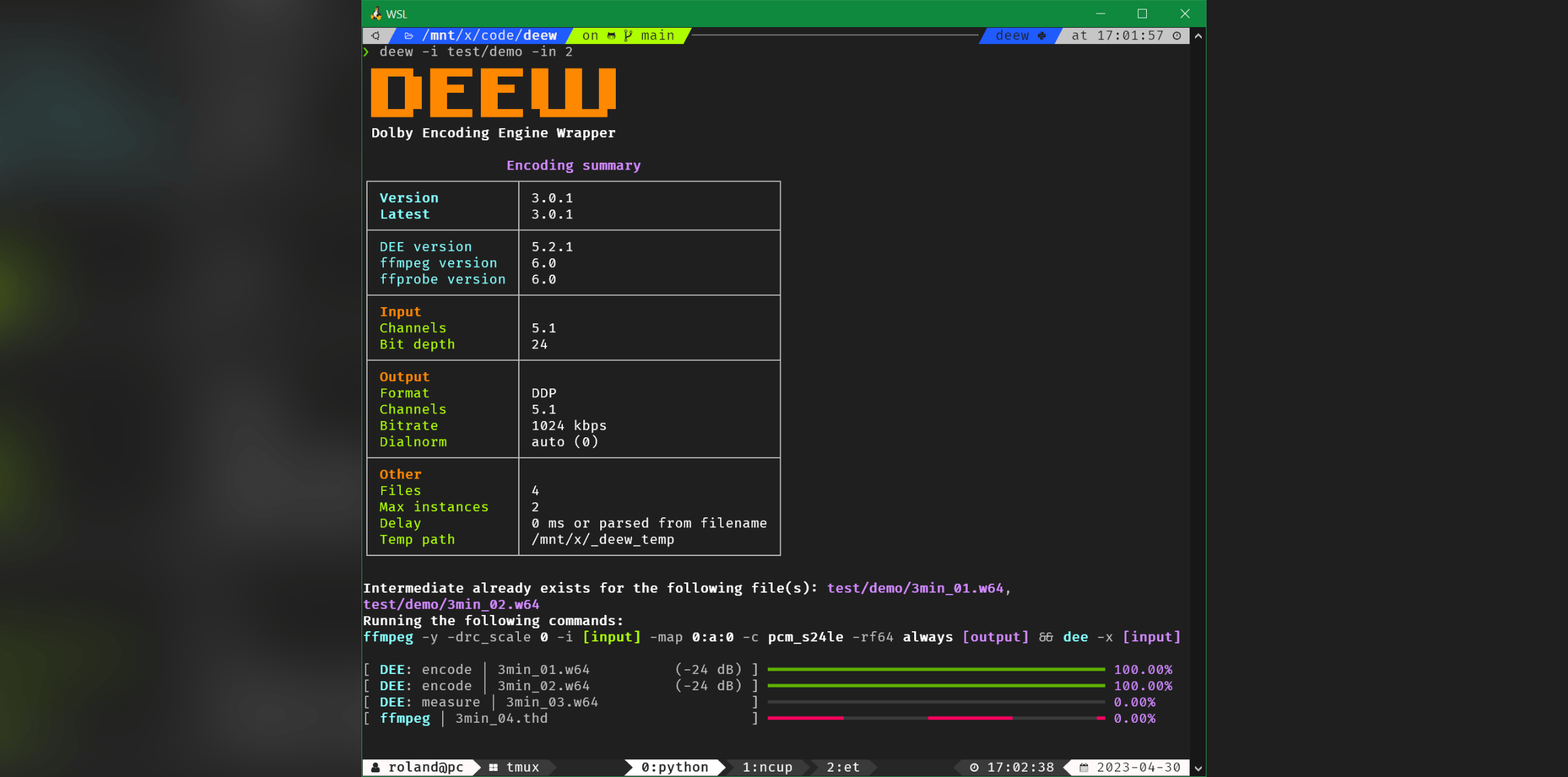Screen dimensions: 1568x777
Task: Click the WSL penguin icon in the title bar
Action: (376, 13)
